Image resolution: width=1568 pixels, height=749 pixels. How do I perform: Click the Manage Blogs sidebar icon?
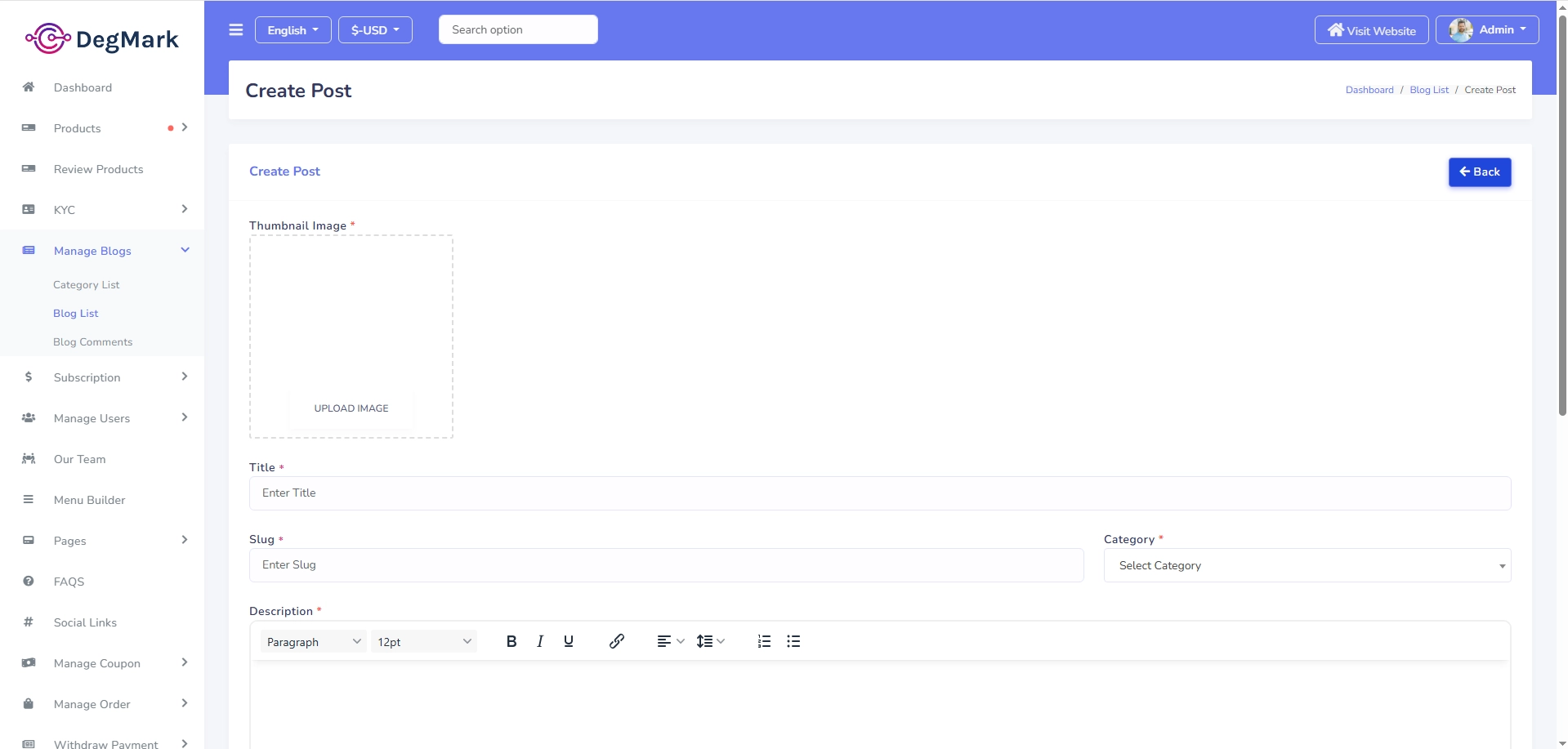(x=29, y=250)
